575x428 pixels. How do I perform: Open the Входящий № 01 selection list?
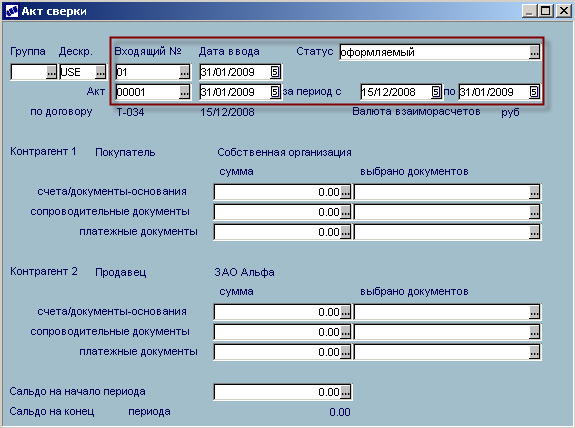point(184,72)
